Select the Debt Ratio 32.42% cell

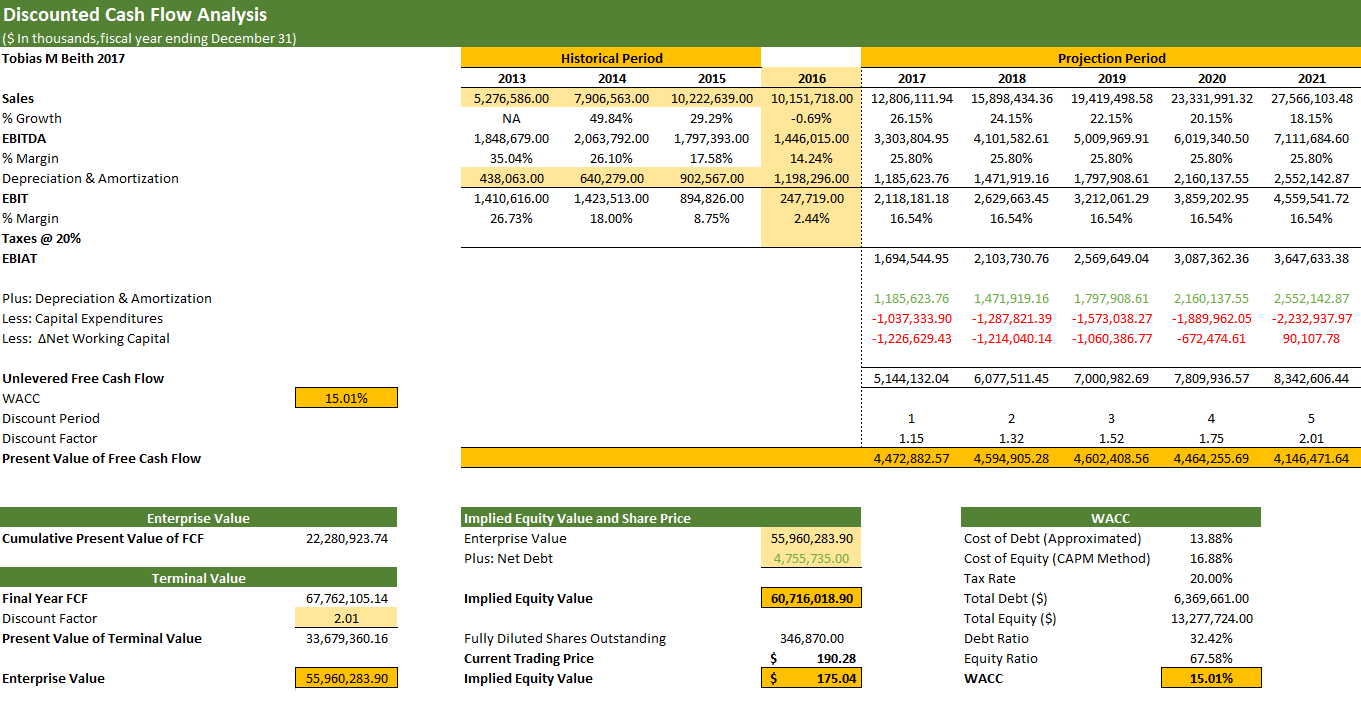[x=1211, y=638]
